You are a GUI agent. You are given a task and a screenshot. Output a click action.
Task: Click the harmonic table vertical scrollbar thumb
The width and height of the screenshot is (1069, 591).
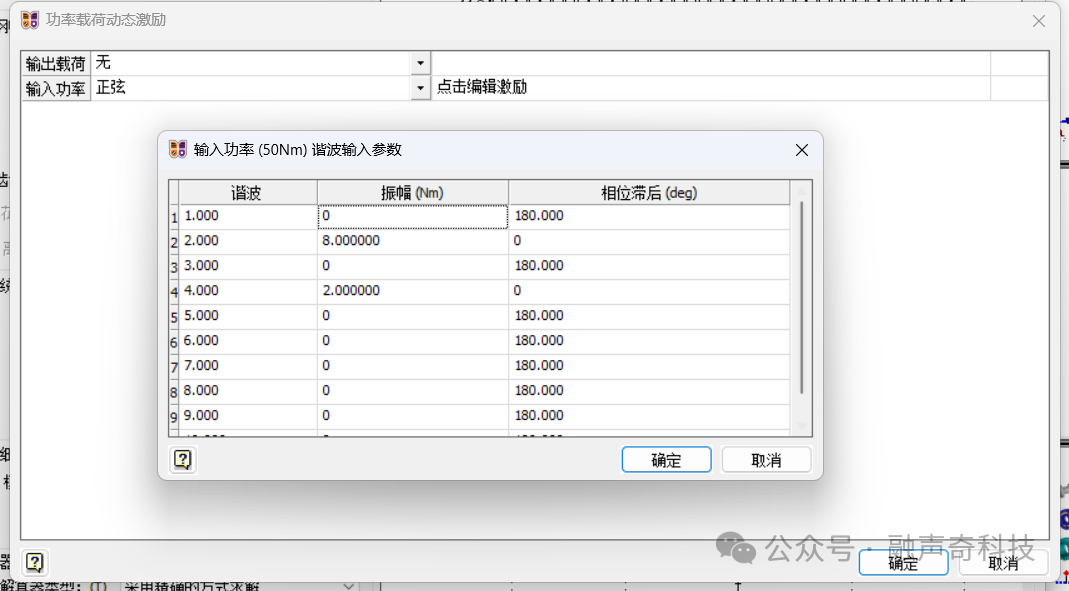click(x=802, y=297)
